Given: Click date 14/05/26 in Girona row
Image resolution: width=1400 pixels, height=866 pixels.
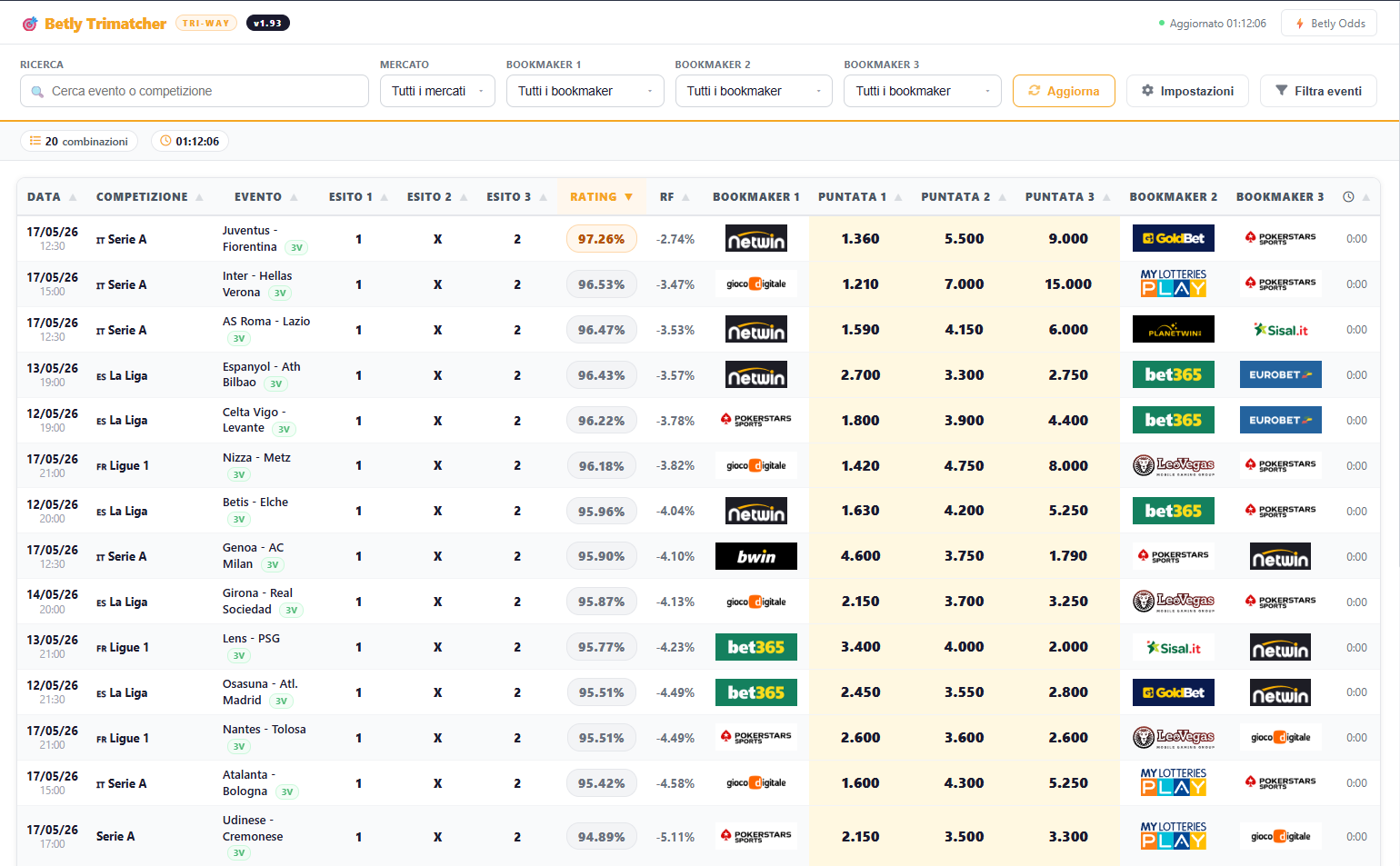Looking at the screenshot, I should (52, 594).
